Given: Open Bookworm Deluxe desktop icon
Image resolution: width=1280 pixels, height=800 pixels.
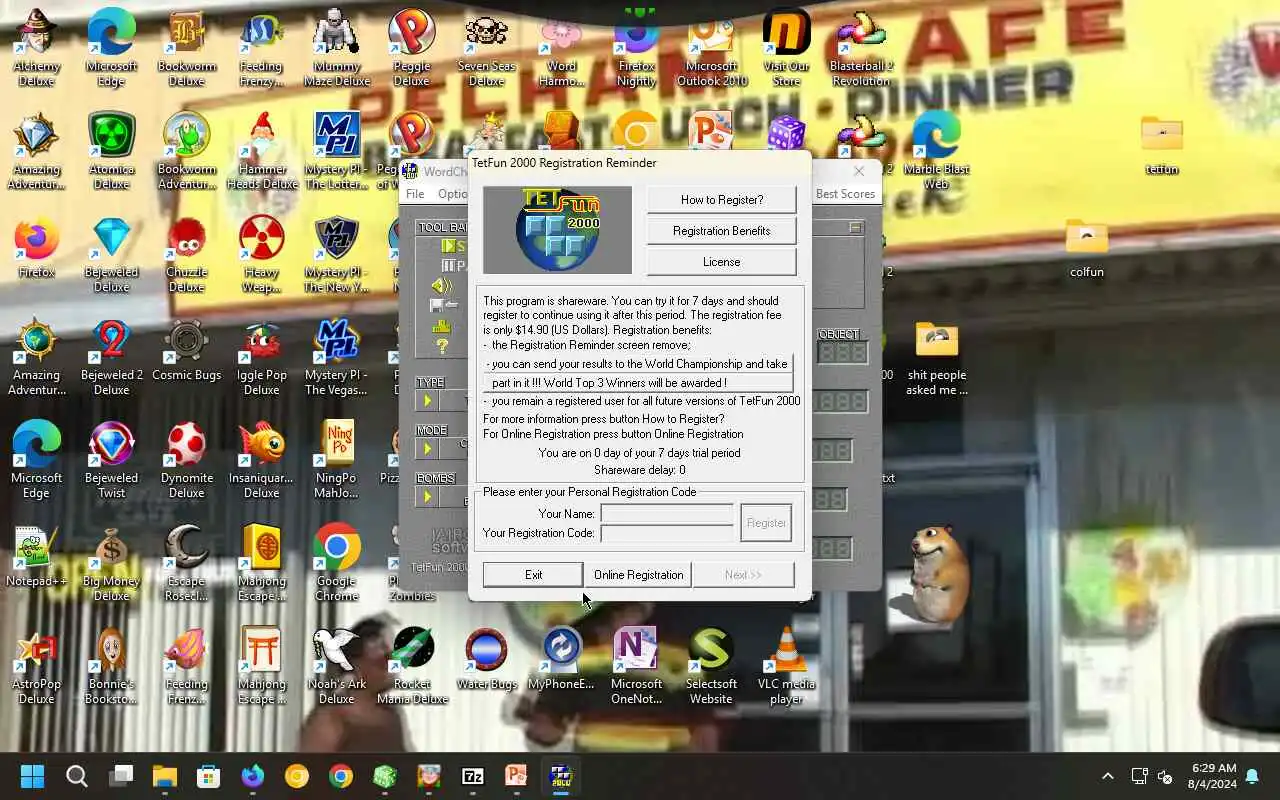Looking at the screenshot, I should pos(186,48).
